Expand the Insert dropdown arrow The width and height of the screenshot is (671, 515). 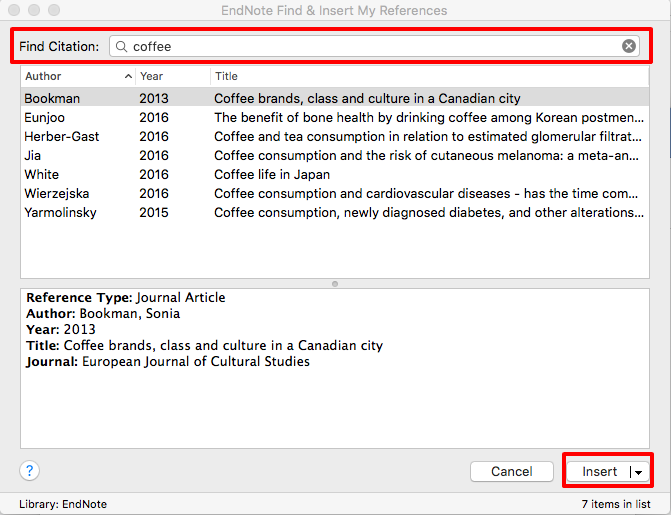click(638, 472)
